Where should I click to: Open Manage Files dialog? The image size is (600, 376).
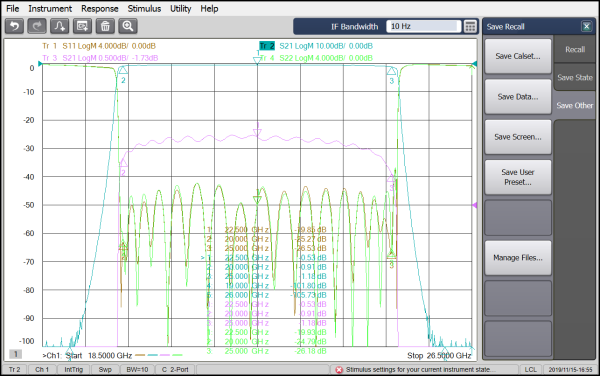click(518, 258)
